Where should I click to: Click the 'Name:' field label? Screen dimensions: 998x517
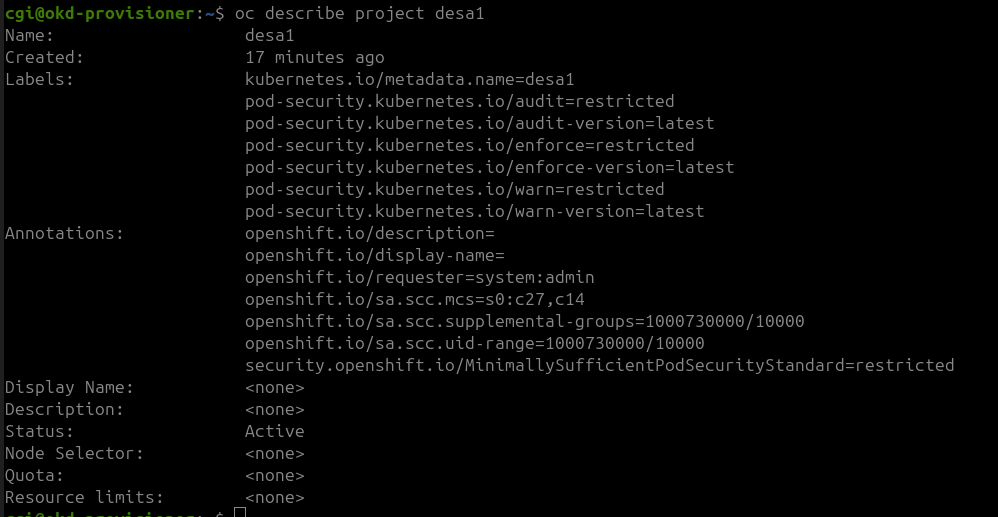pyautogui.click(x=29, y=36)
